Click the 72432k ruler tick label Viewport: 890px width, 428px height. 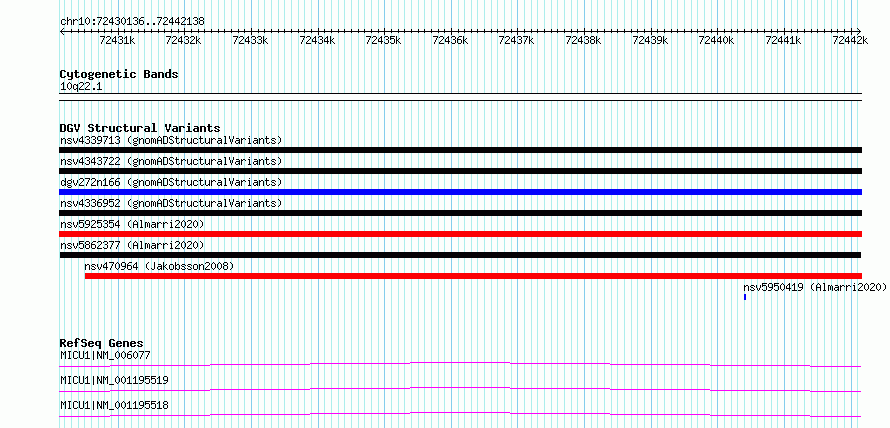click(x=183, y=40)
